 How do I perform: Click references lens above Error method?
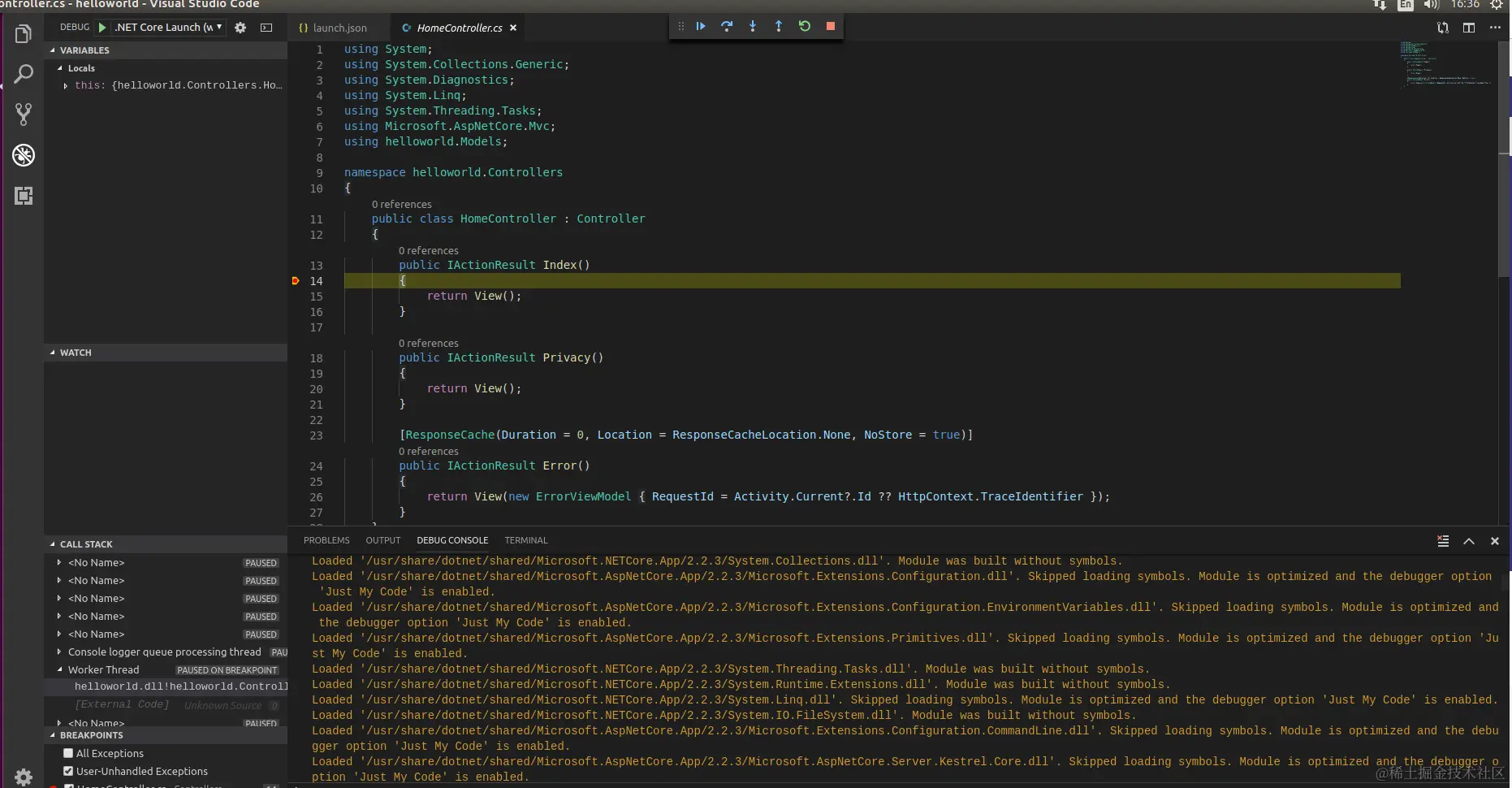pos(429,451)
